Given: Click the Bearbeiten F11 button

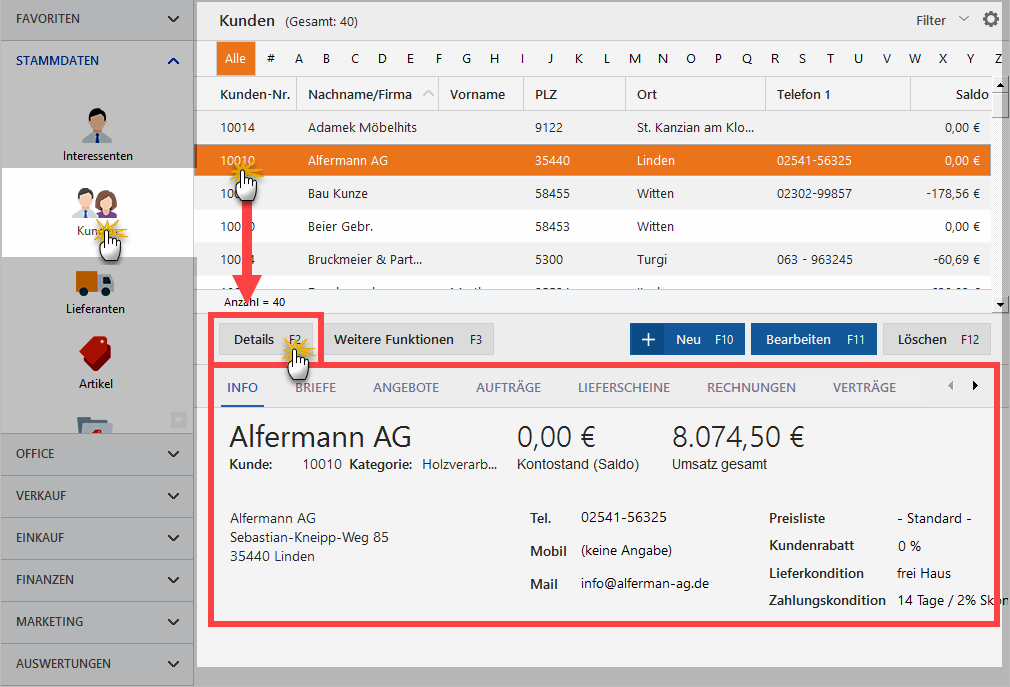Looking at the screenshot, I should tap(814, 339).
